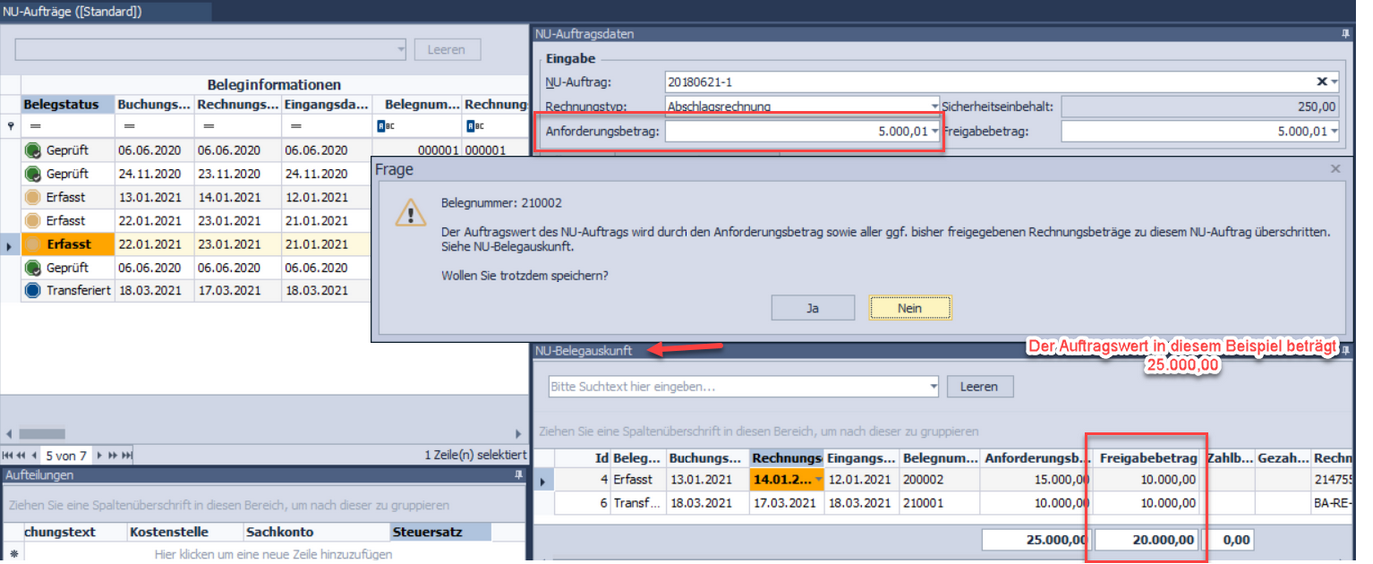Click the right arrow of the horizontal scrollbar
This screenshot has height=564, width=1373.
coord(518,434)
